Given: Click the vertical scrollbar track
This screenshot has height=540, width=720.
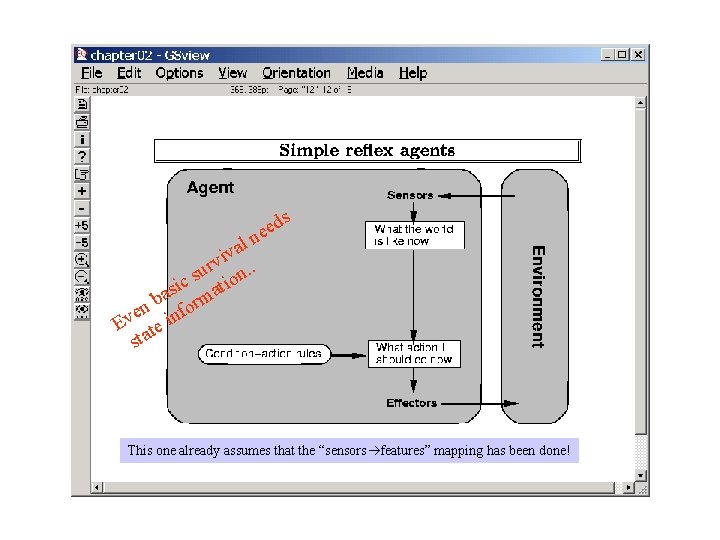Looking at the screenshot, I should [x=641, y=452].
